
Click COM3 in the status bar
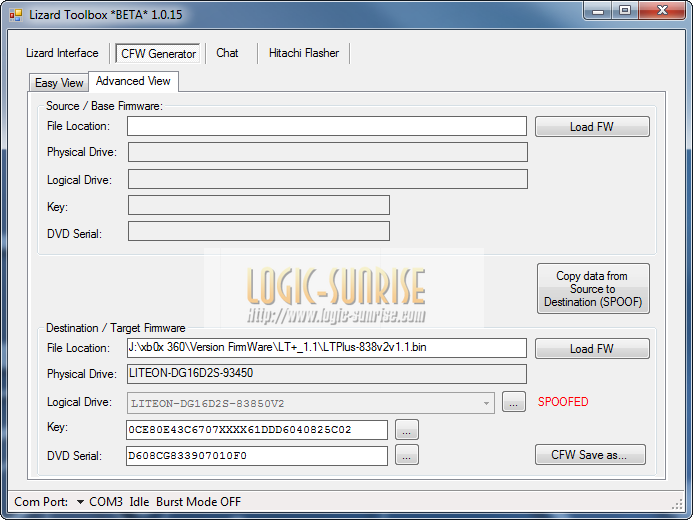pos(106,502)
